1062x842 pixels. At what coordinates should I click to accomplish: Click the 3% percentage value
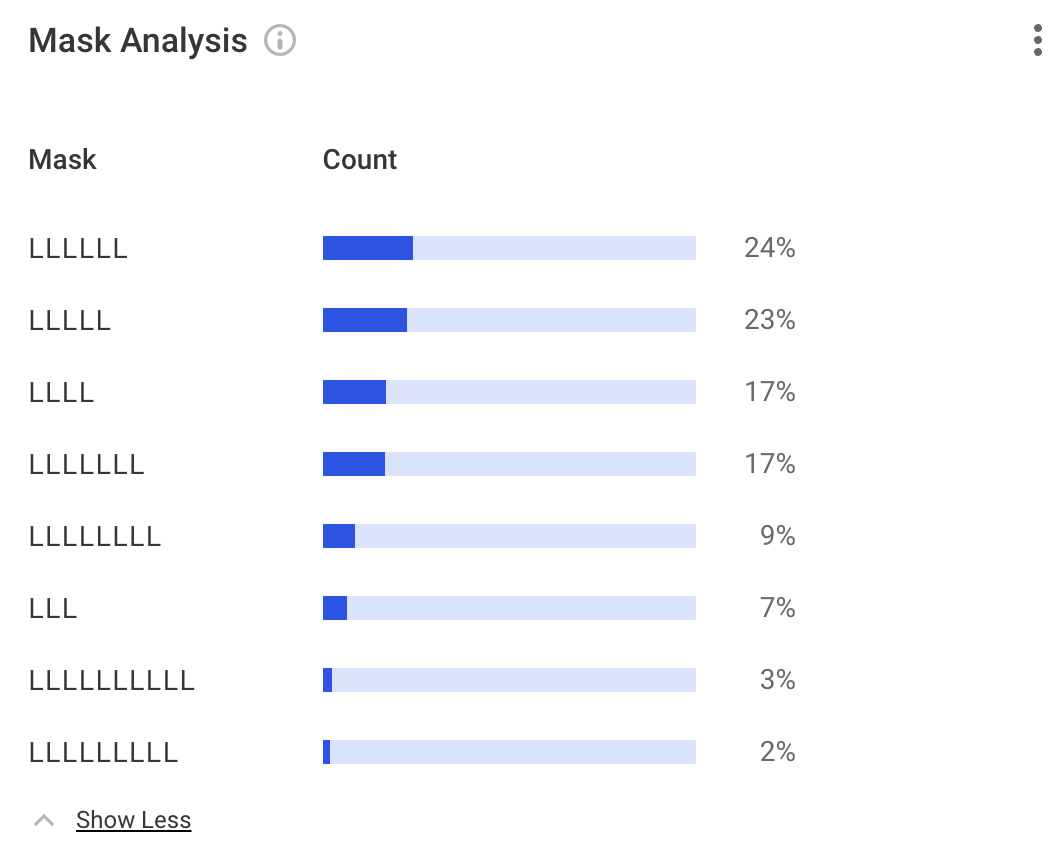[777, 680]
